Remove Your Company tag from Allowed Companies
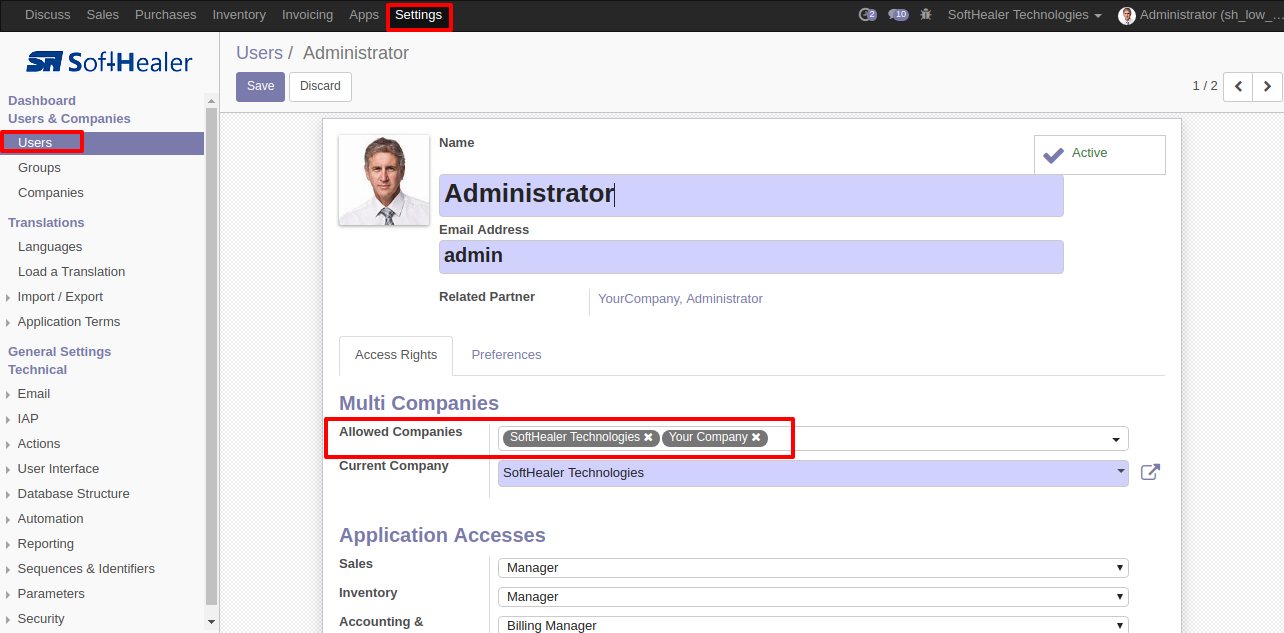Viewport: 1284px width, 633px height. [756, 437]
